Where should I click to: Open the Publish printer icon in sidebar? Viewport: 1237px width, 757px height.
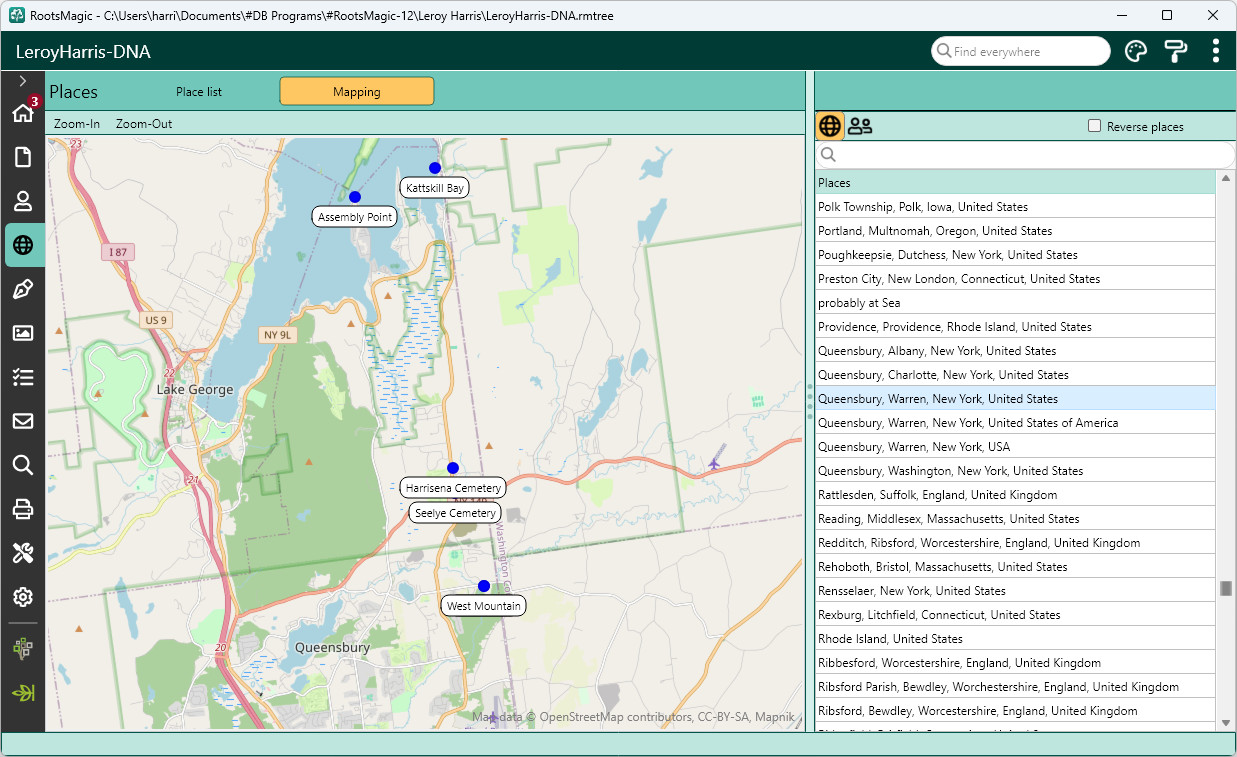coord(23,509)
